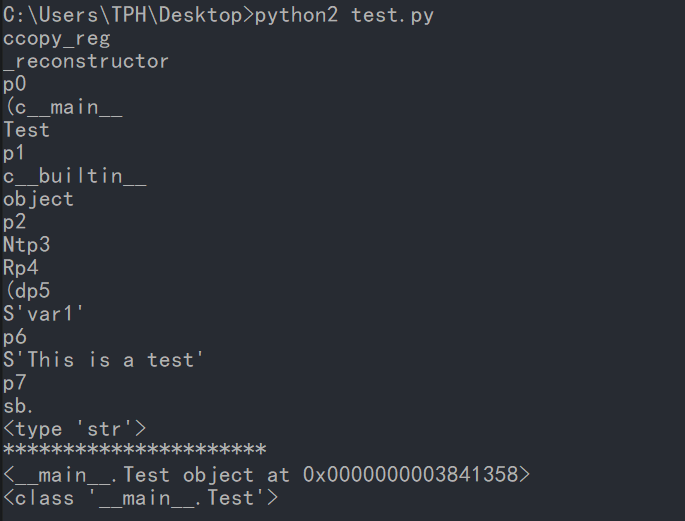Click the 'Ntp3' output line
The height and width of the screenshot is (521, 685).
tap(26, 244)
